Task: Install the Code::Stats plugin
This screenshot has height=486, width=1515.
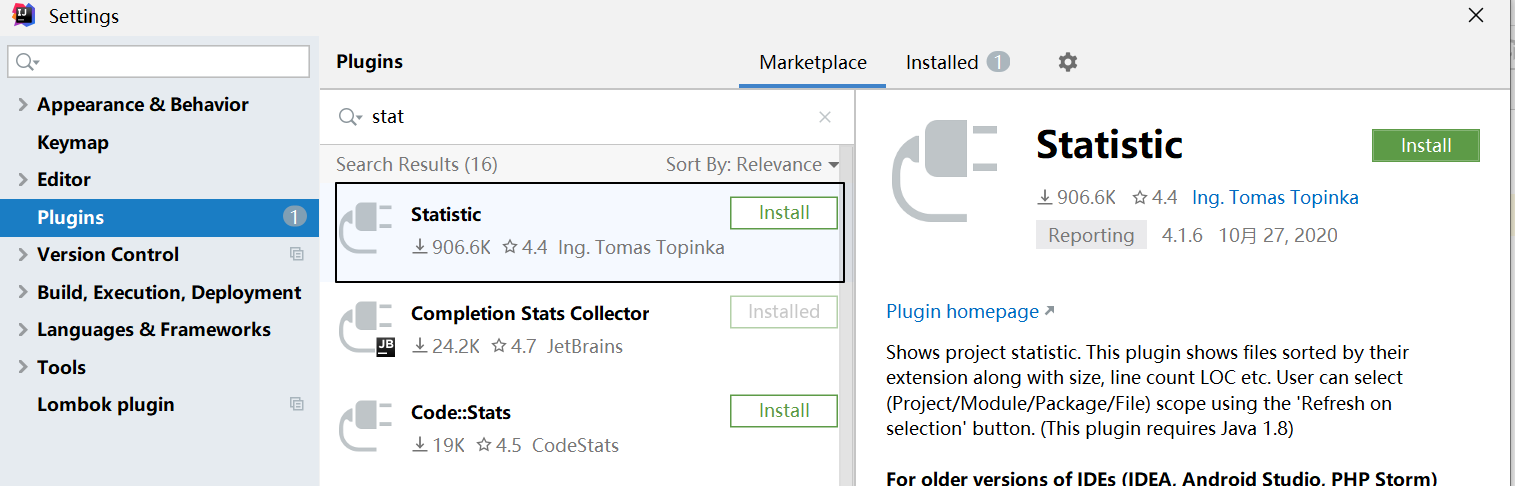Action: coord(784,411)
